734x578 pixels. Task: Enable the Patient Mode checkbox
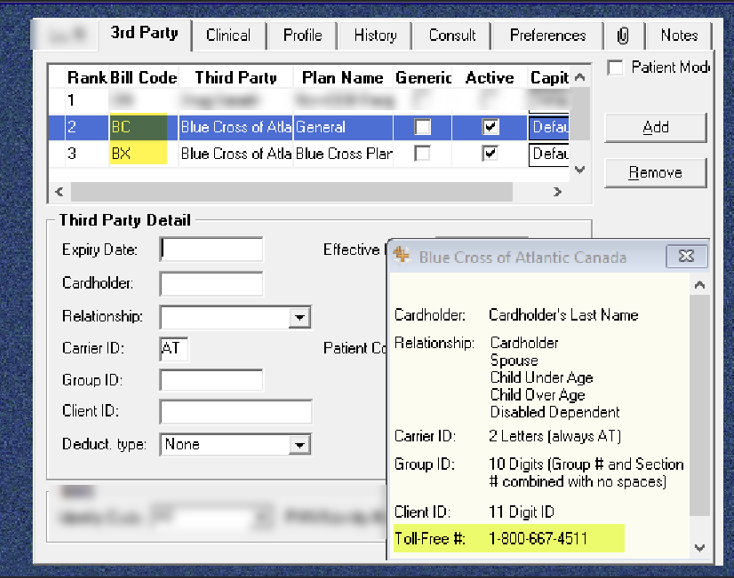point(615,68)
